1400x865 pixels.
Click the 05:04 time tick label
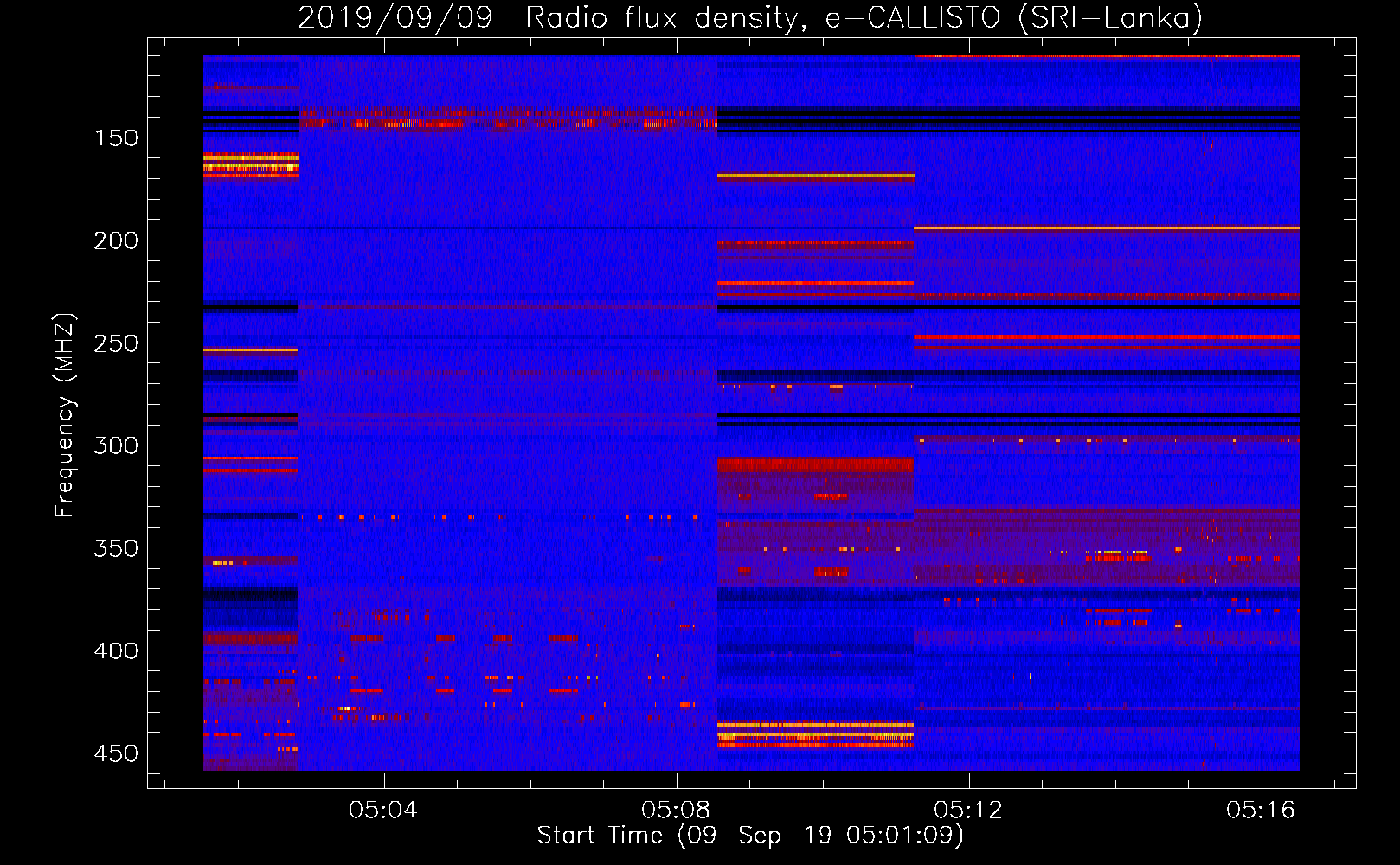coord(383,810)
